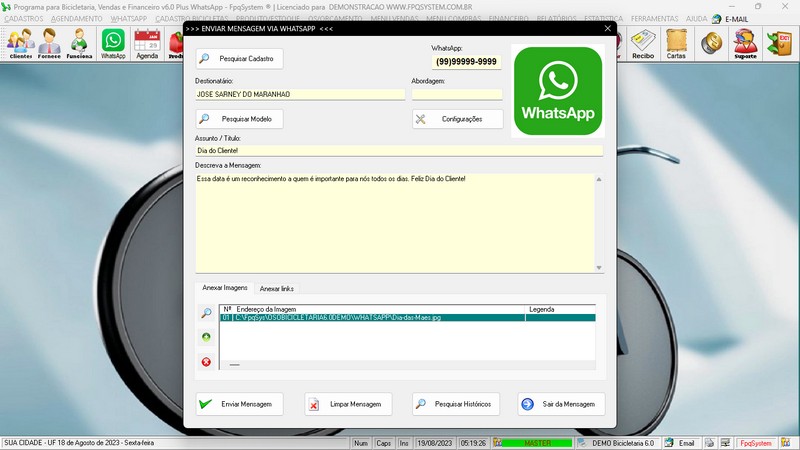Screen dimensions: 800x450
Task: Open Configurações button
Action: pos(458,119)
